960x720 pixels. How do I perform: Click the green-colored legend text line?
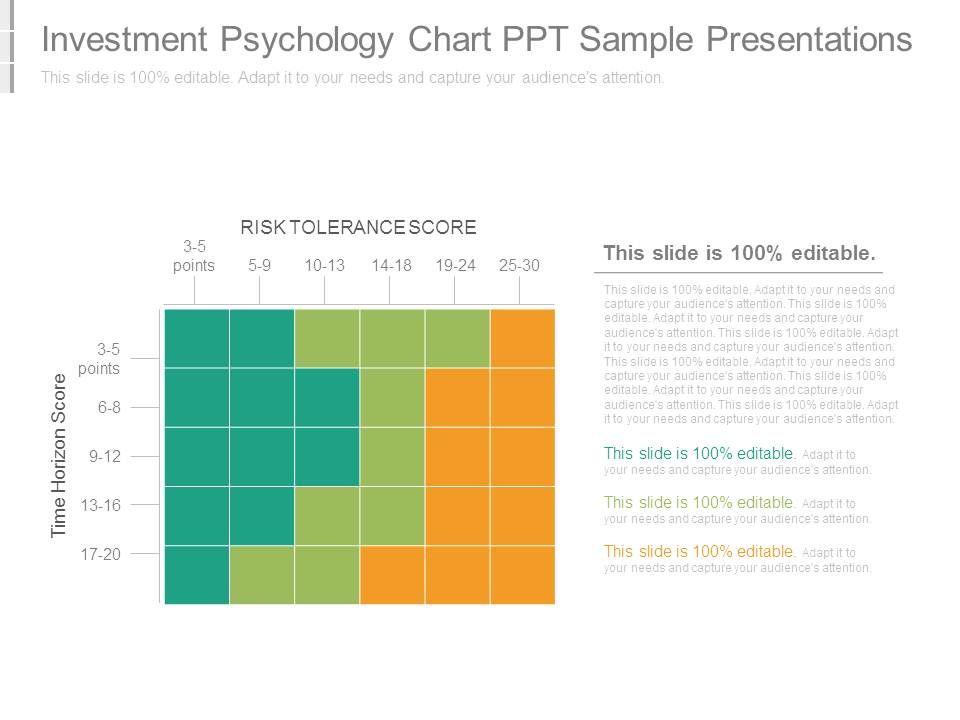[738, 510]
